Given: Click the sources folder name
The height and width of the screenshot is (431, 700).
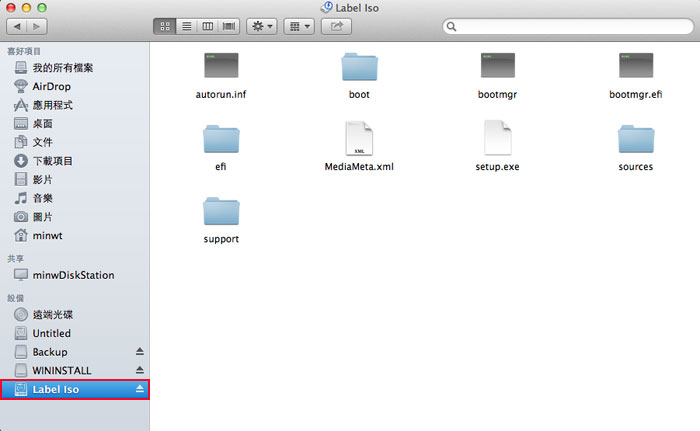Looking at the screenshot, I should (636, 167).
